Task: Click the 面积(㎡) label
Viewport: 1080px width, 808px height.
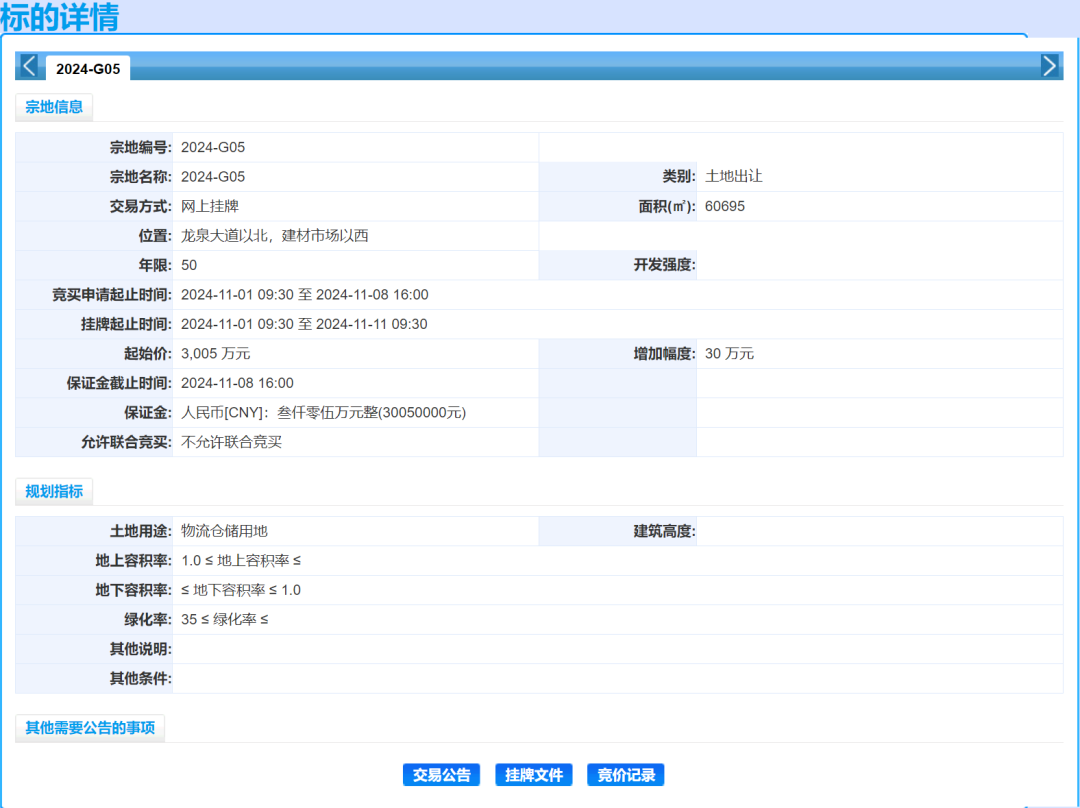Action: (x=667, y=207)
